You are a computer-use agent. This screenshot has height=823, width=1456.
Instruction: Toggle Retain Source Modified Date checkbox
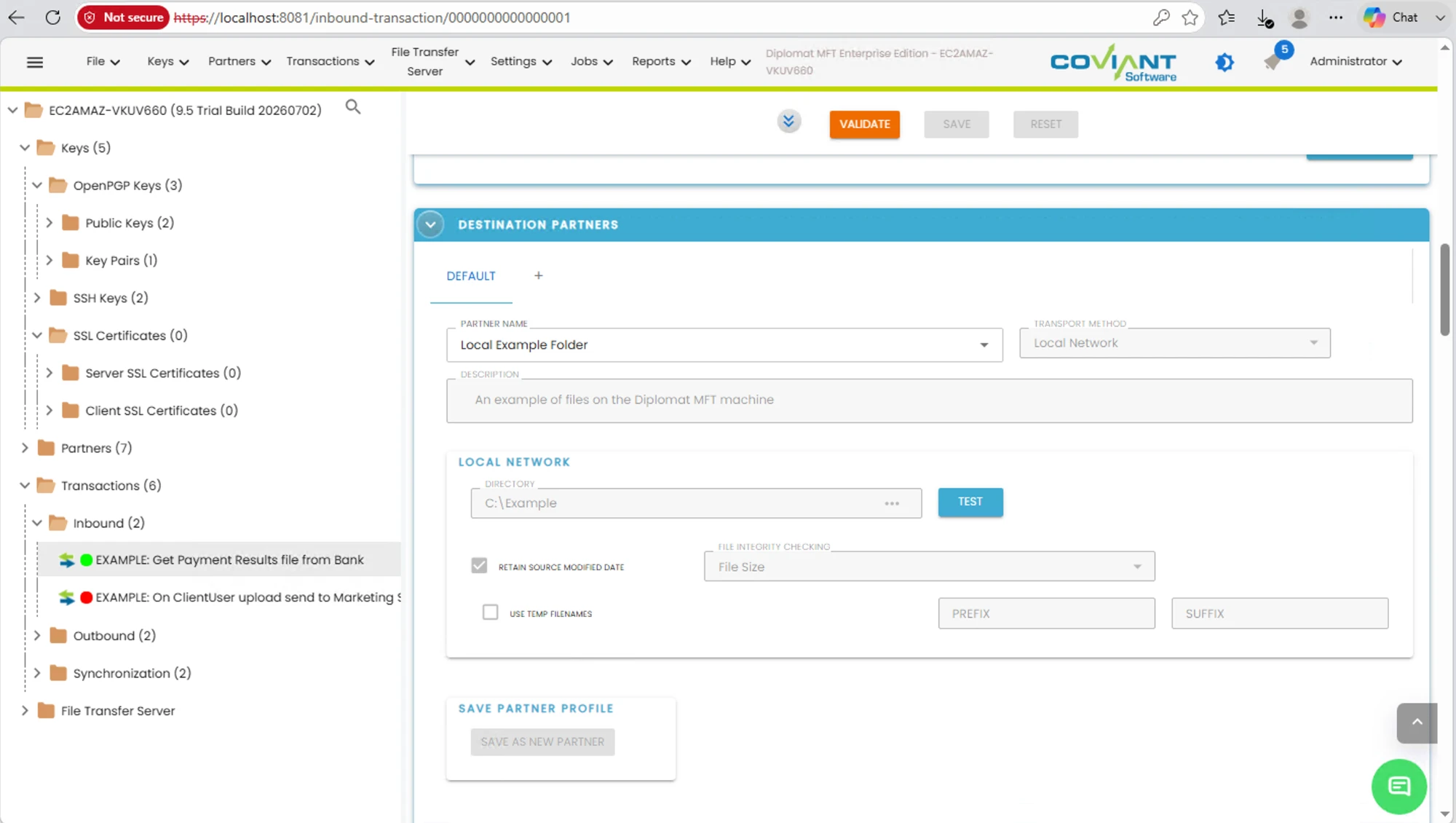[478, 566]
